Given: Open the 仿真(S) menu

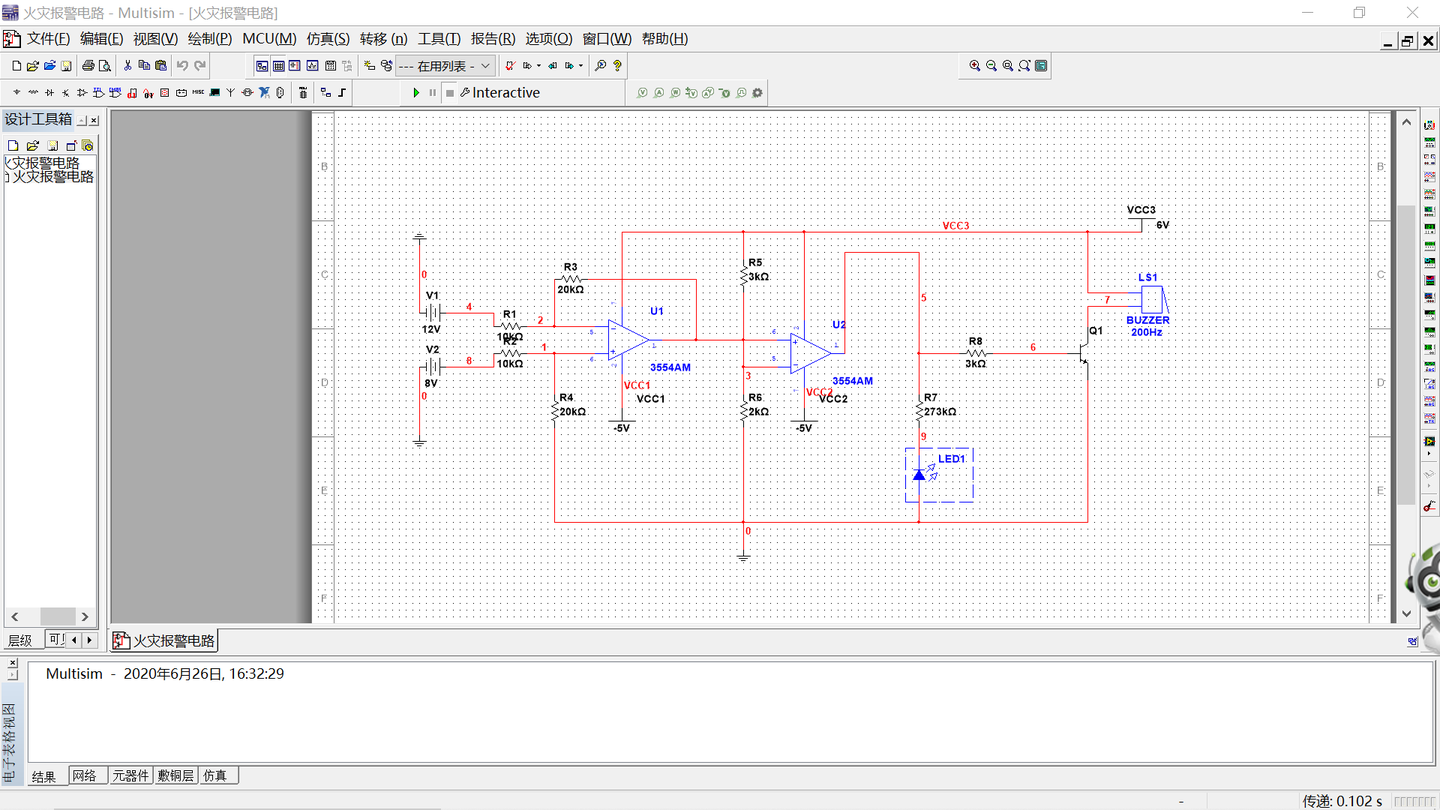Looking at the screenshot, I should point(328,39).
